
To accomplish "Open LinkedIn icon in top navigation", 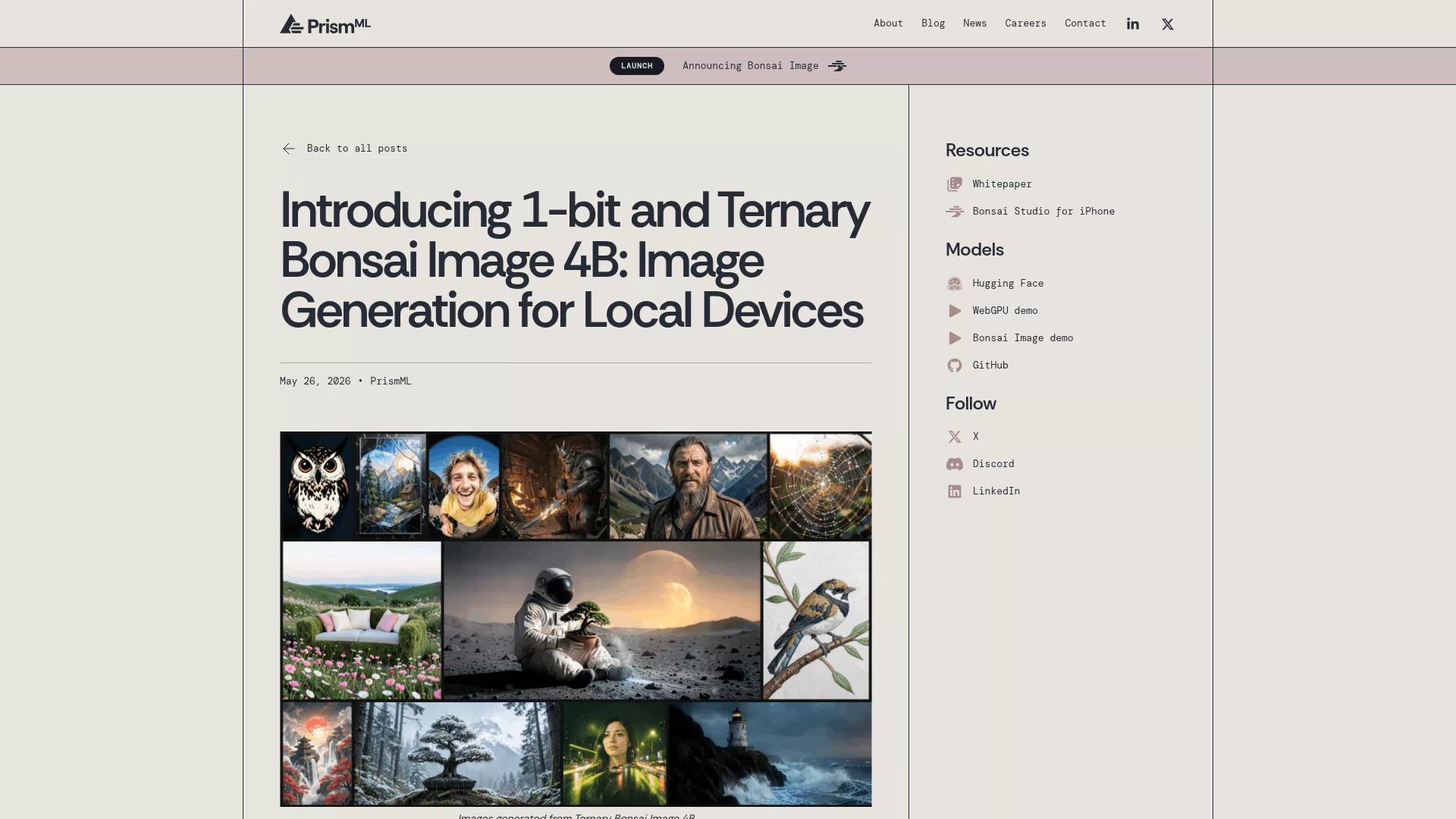I will coord(1133,24).
